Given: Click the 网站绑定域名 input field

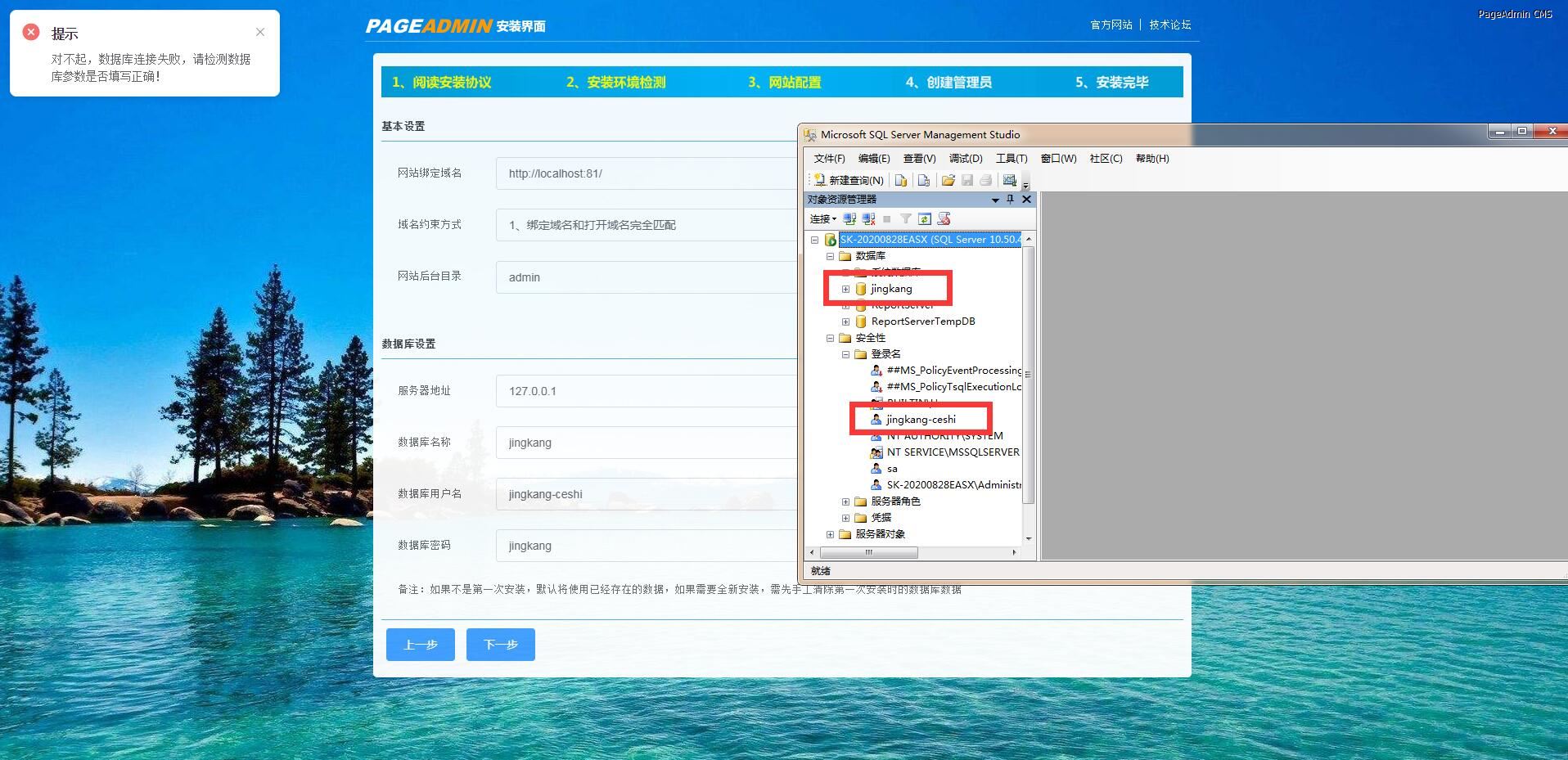Looking at the screenshot, I should (647, 173).
